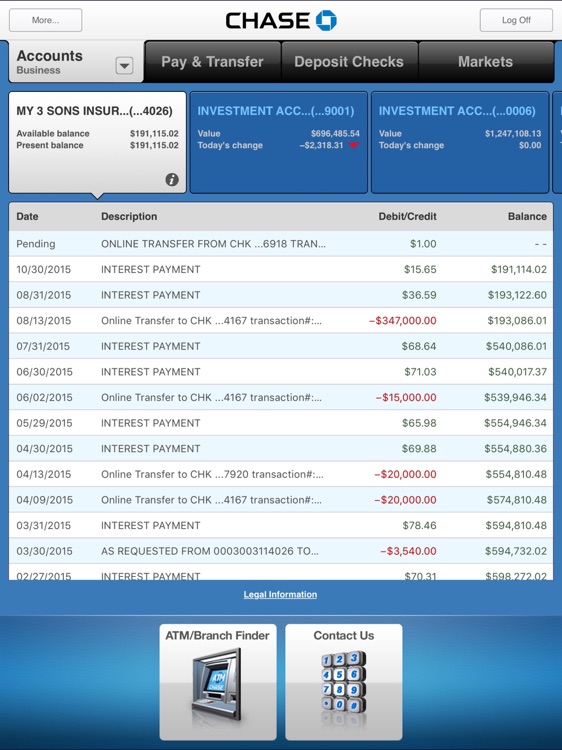Open the Pending online transfer from CHK ...6918 row
Image resolution: width=562 pixels, height=750 pixels.
pyautogui.click(x=281, y=244)
